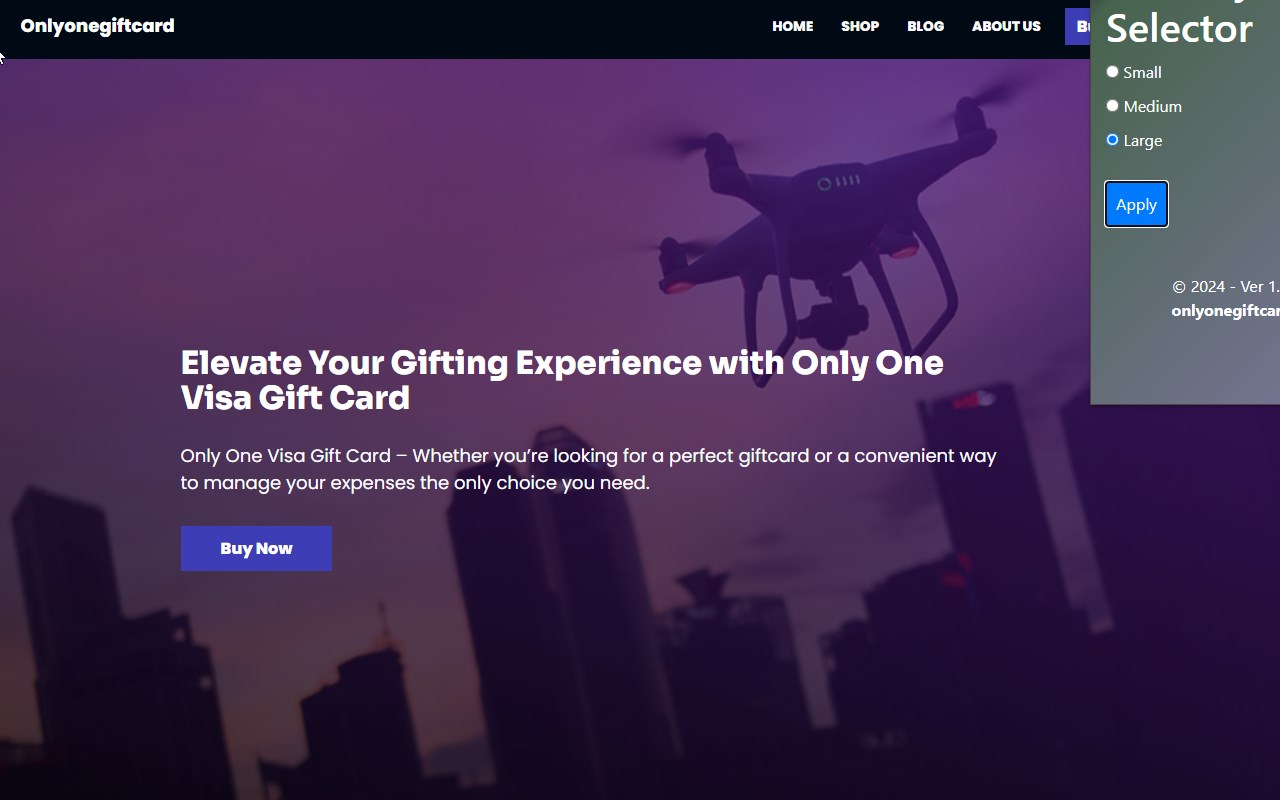The width and height of the screenshot is (1280, 800).
Task: Select the Large radio button
Action: [x=1112, y=140]
